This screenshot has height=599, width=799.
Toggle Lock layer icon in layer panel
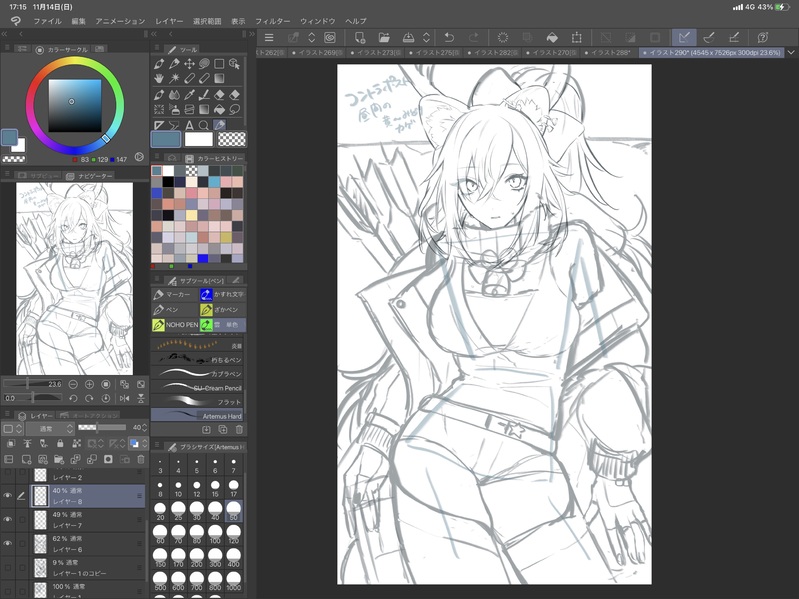(x=60, y=444)
